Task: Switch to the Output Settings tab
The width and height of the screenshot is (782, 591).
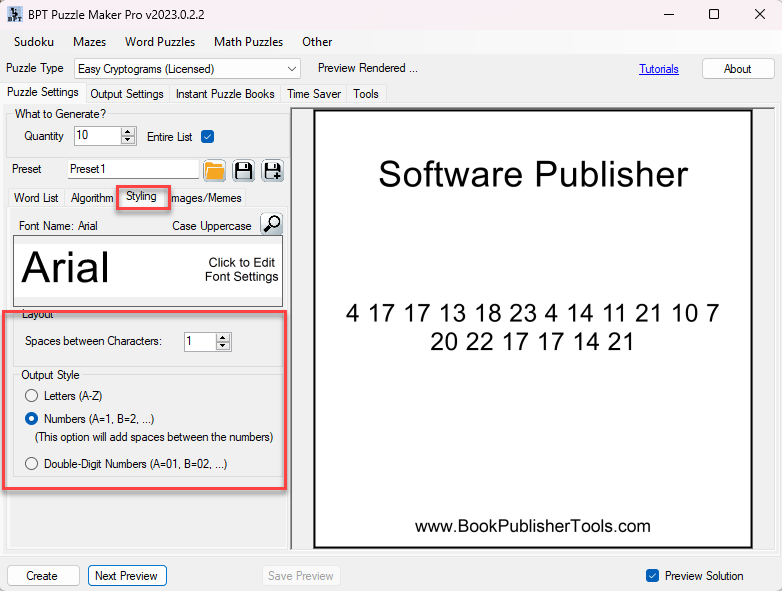Action: (127, 94)
